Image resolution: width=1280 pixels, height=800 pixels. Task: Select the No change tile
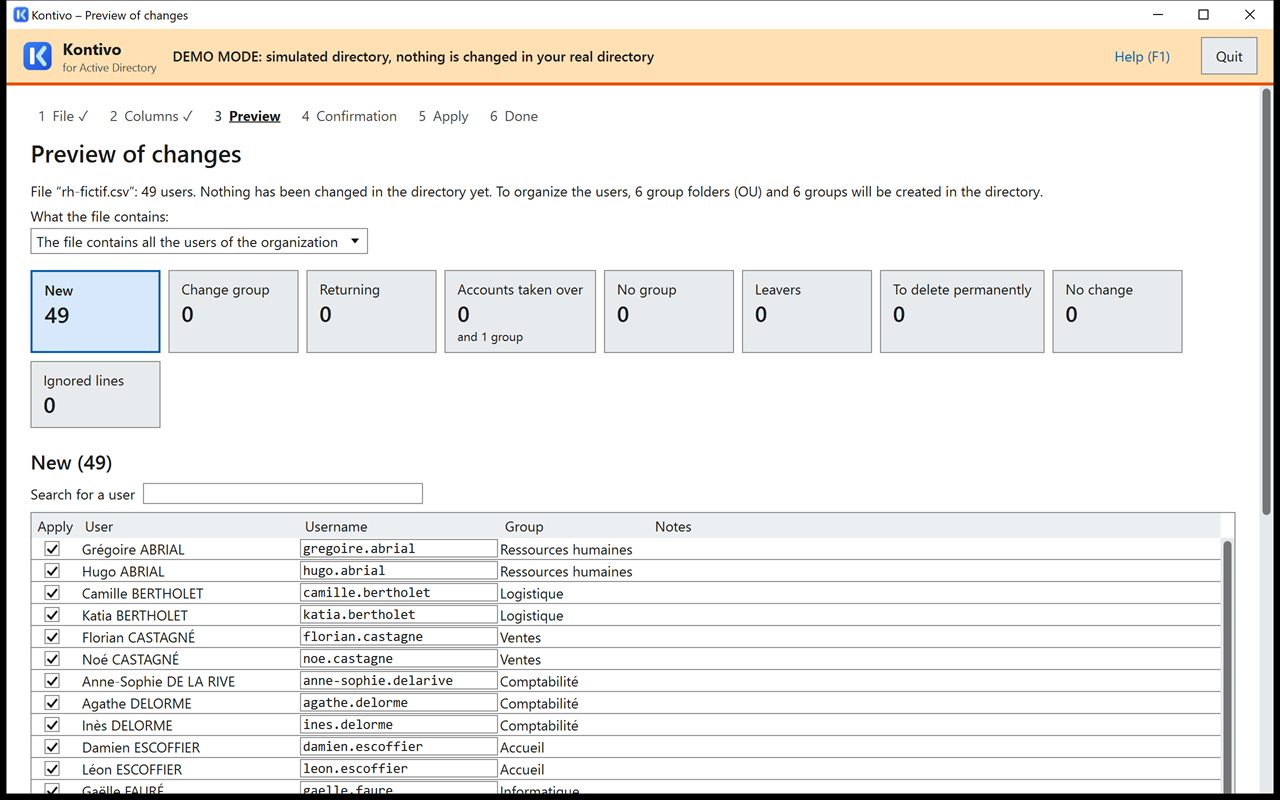1117,311
